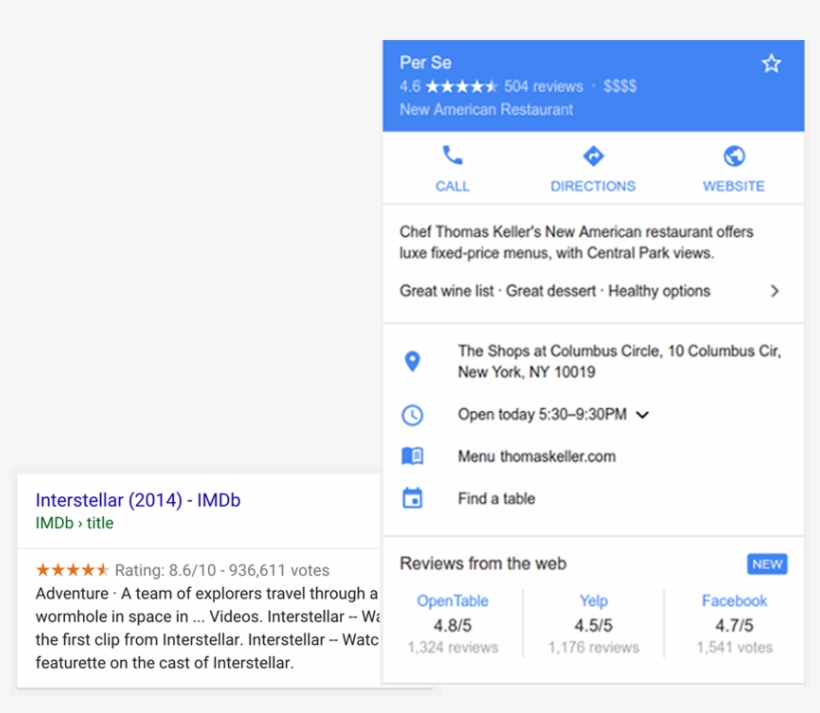Click the Per Se title
The width and height of the screenshot is (820, 713).
[425, 62]
